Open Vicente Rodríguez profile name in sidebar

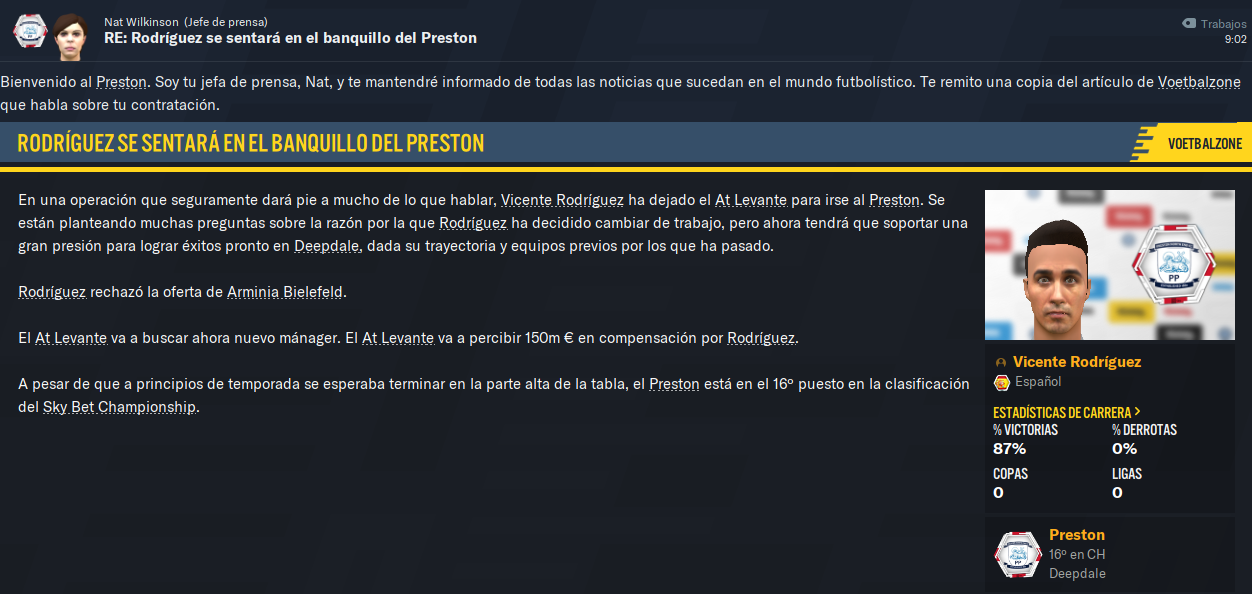[1077, 362]
